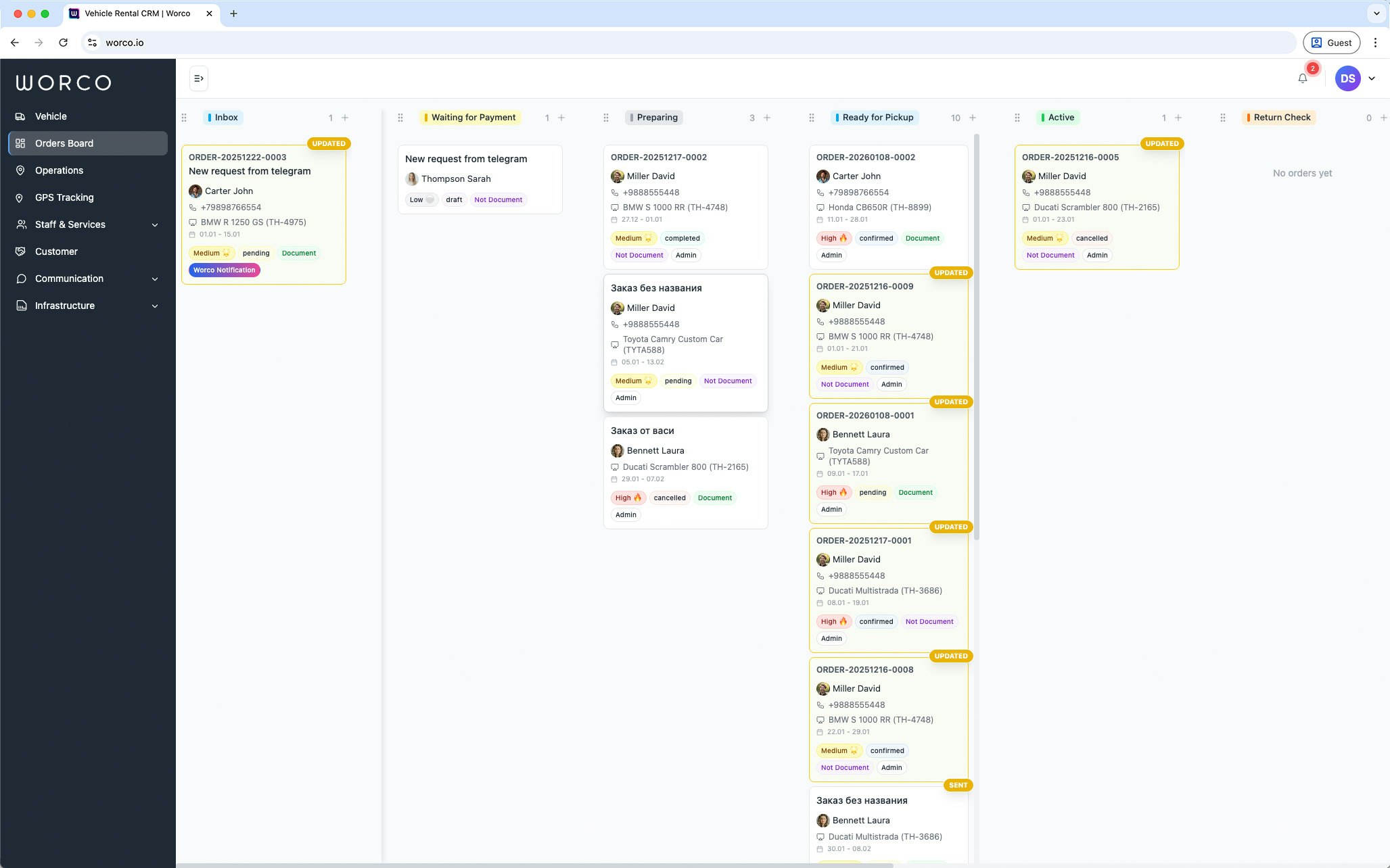The height and width of the screenshot is (868, 1390).
Task: Toggle the sidebar collapse icon
Action: coord(198,78)
